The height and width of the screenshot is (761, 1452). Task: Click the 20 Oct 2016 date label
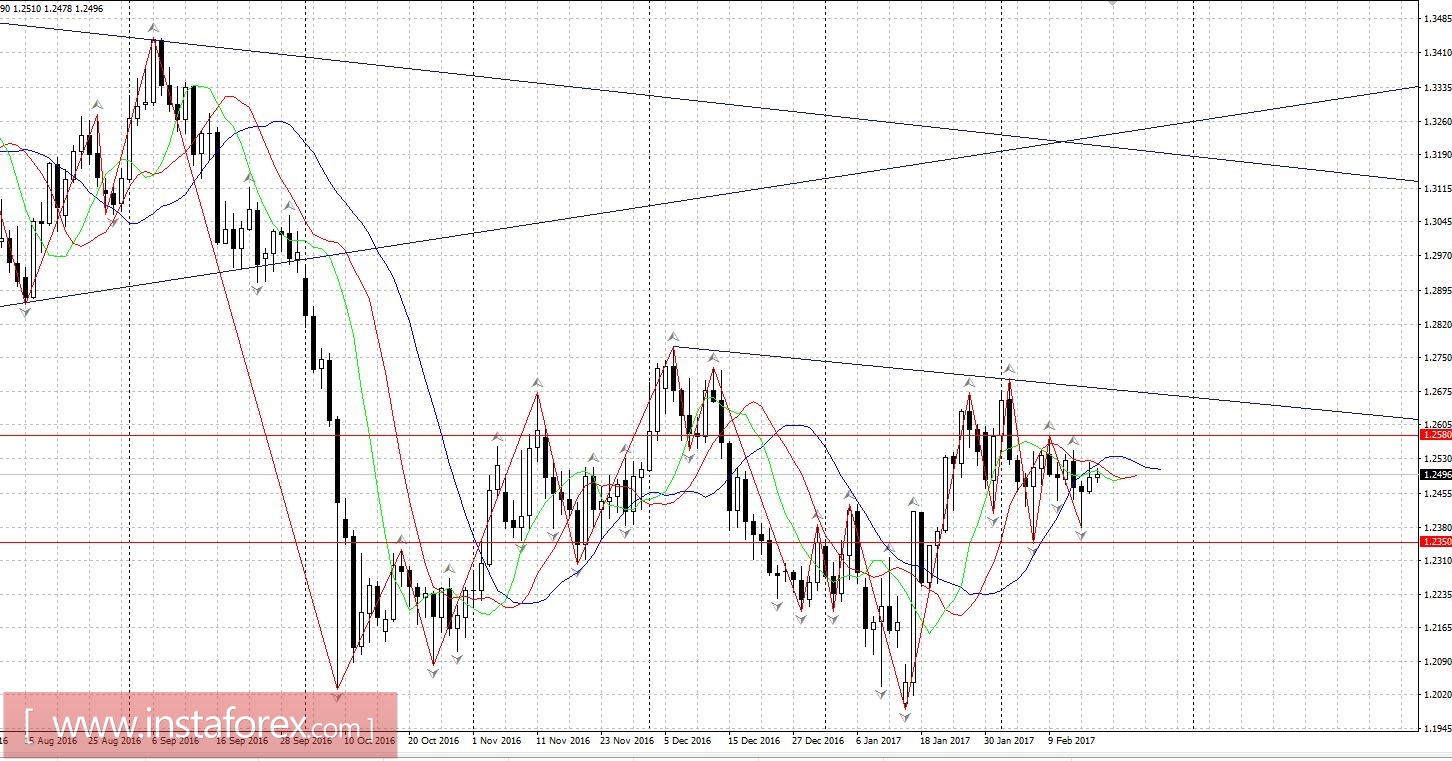[432, 742]
